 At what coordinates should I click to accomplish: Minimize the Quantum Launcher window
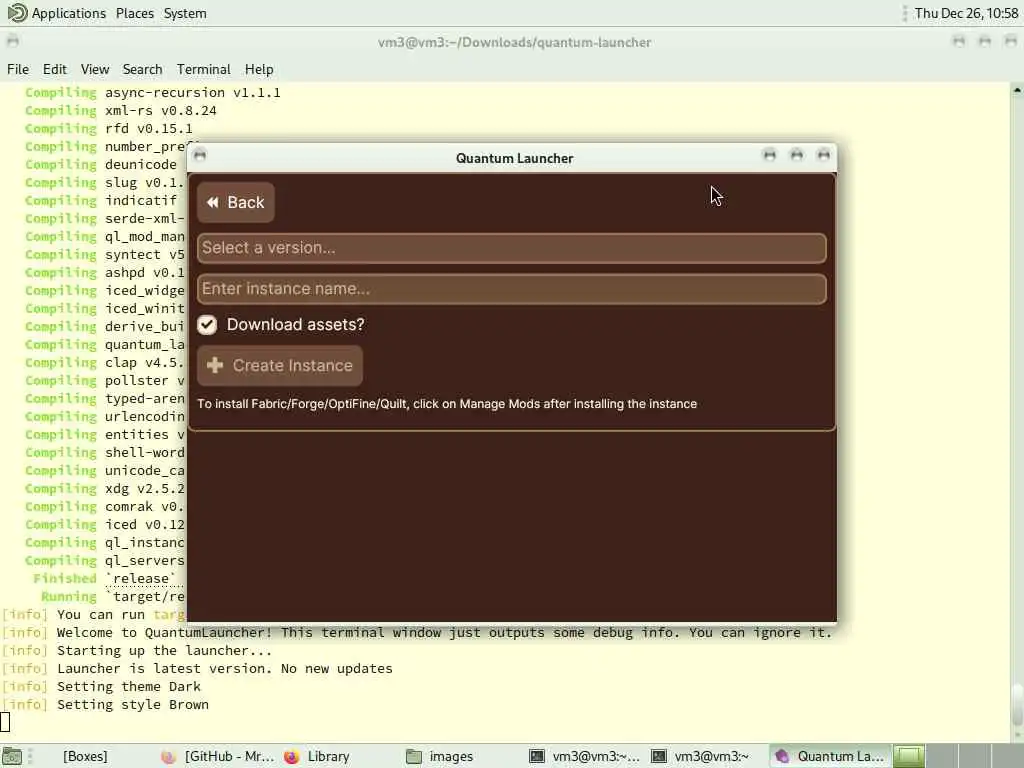click(770, 155)
